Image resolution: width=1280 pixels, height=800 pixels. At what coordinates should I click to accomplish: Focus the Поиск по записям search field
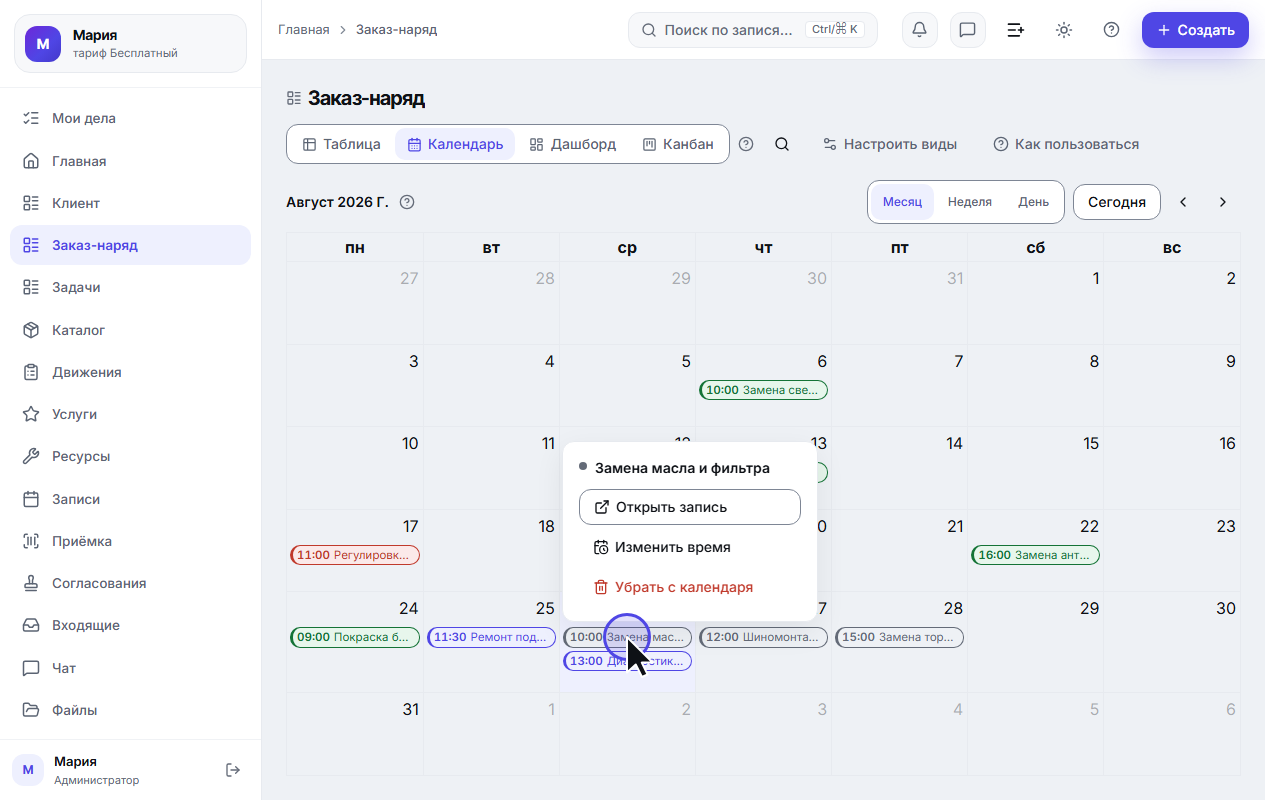tap(753, 30)
